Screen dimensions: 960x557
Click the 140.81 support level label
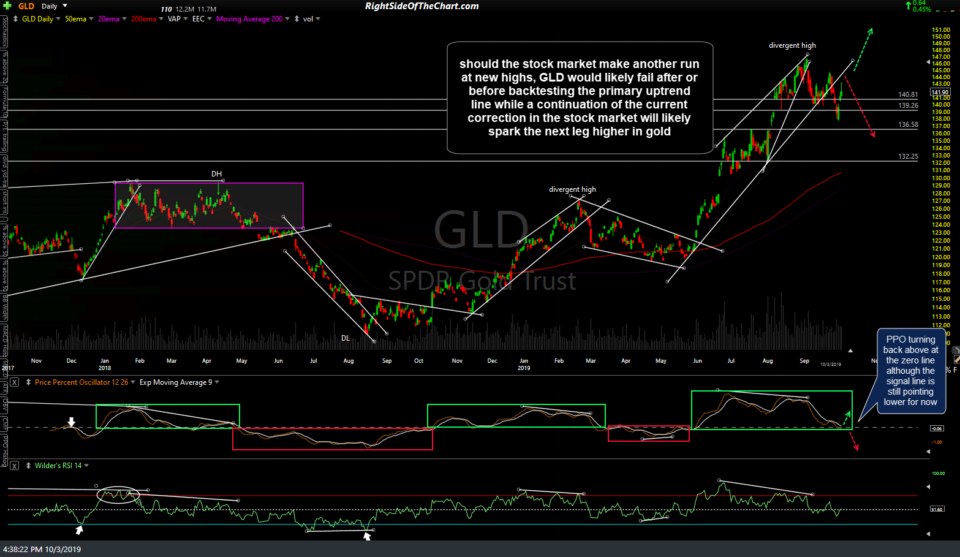click(908, 95)
